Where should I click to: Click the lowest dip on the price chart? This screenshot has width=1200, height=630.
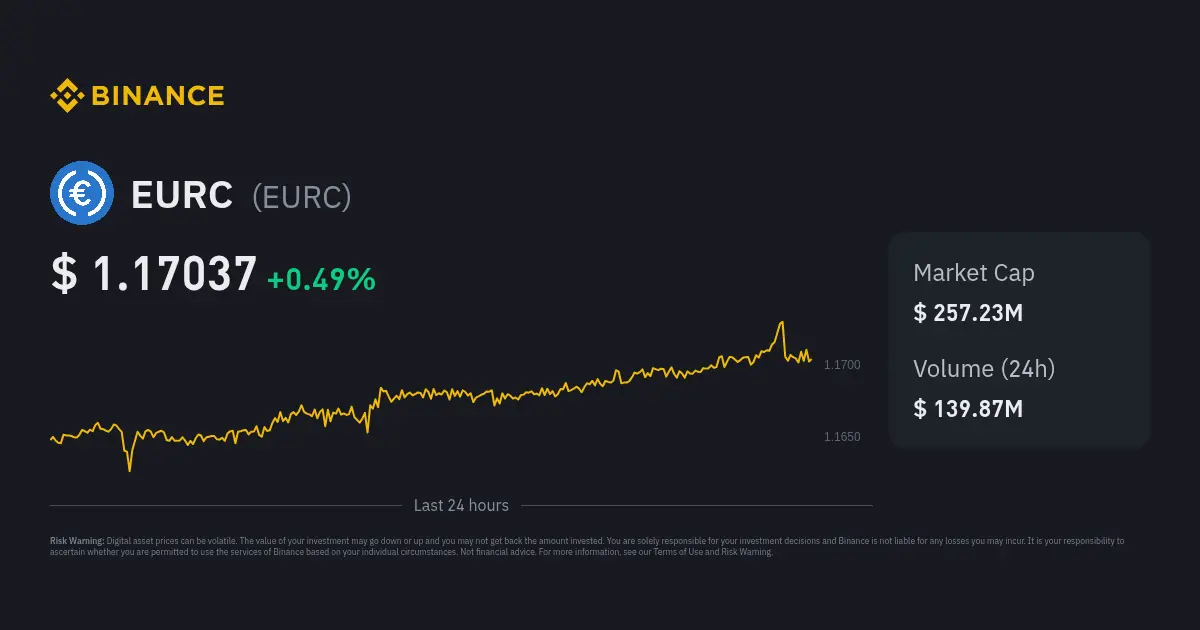[129, 468]
